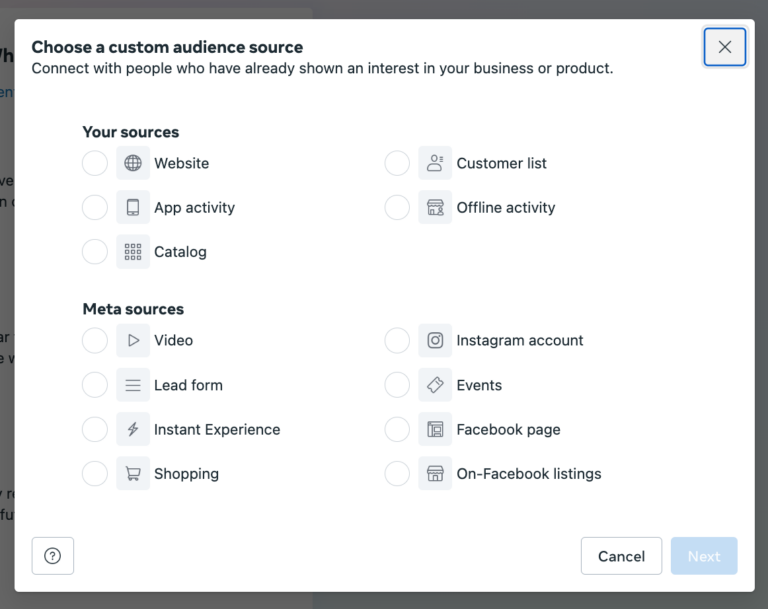Click the Instagram account label text
768x609 pixels.
[x=520, y=340]
